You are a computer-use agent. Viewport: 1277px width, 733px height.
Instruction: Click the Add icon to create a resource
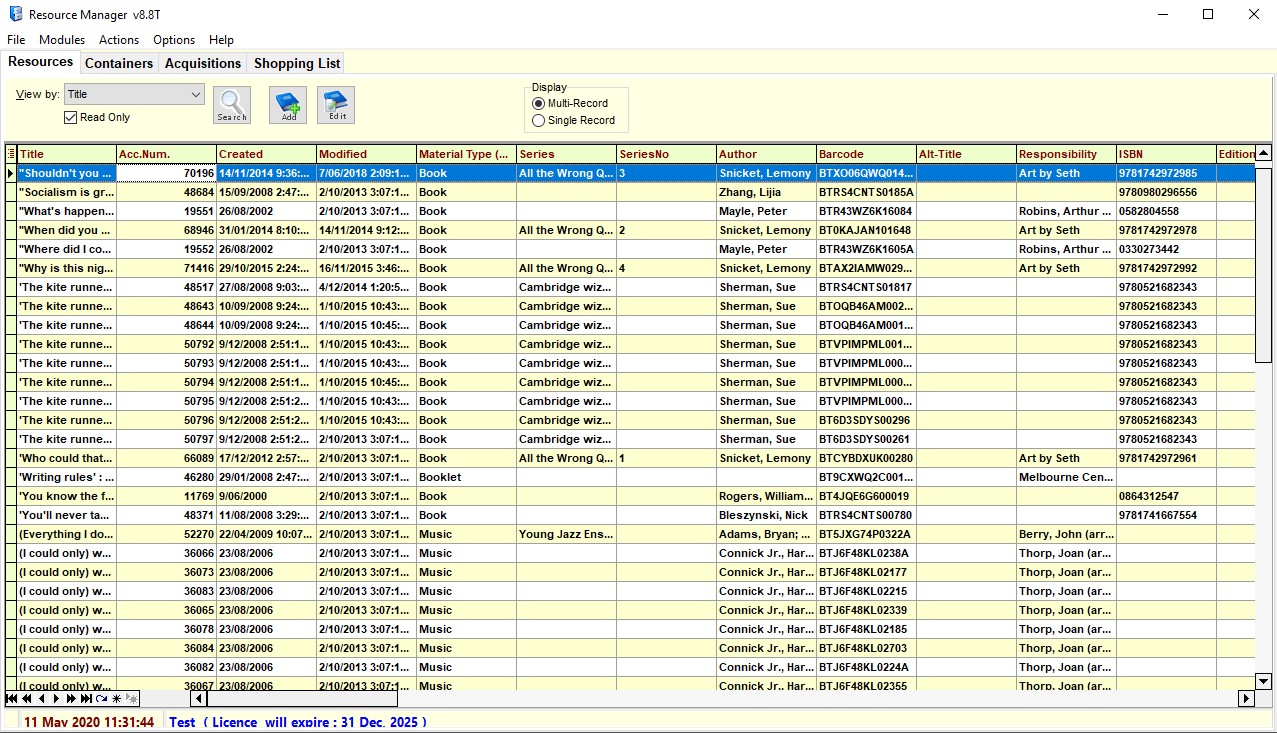[288, 104]
